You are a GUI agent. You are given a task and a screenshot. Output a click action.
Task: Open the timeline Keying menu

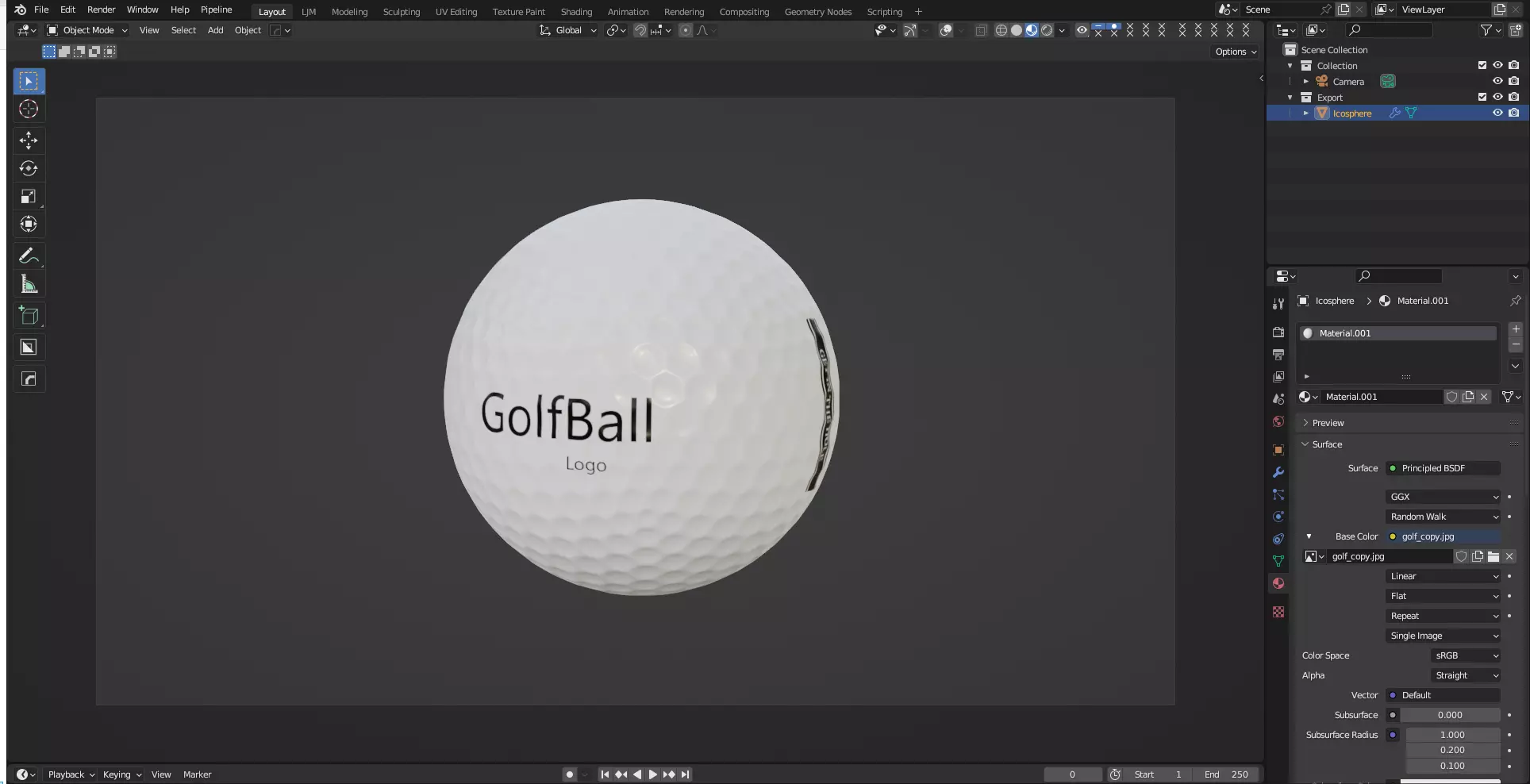tap(122, 774)
